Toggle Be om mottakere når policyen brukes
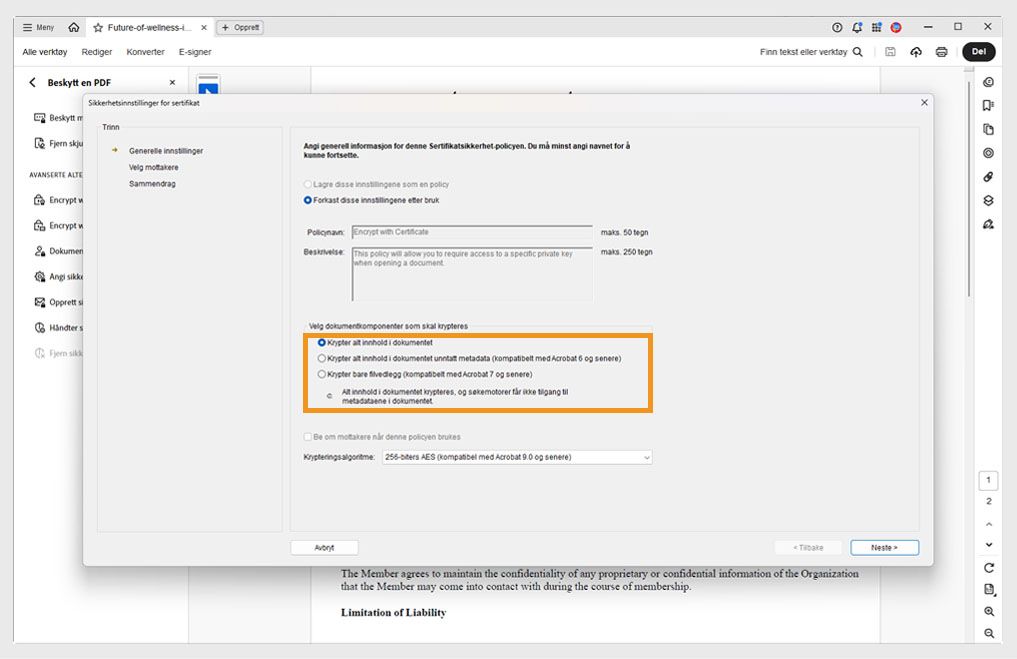Image resolution: width=1017 pixels, height=659 pixels. click(x=382, y=437)
